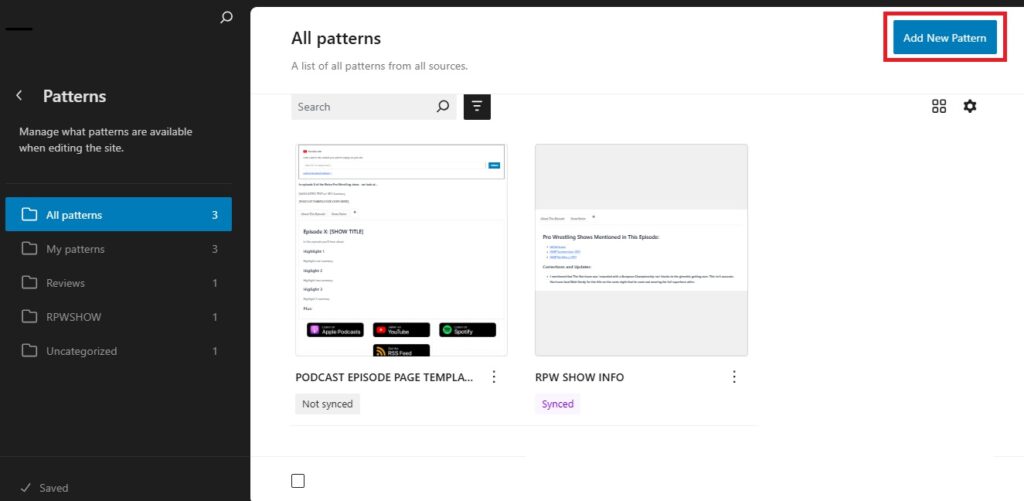Viewport: 1024px width, 501px height.
Task: Click the Apple Podcasts badge in preview
Action: 334,329
